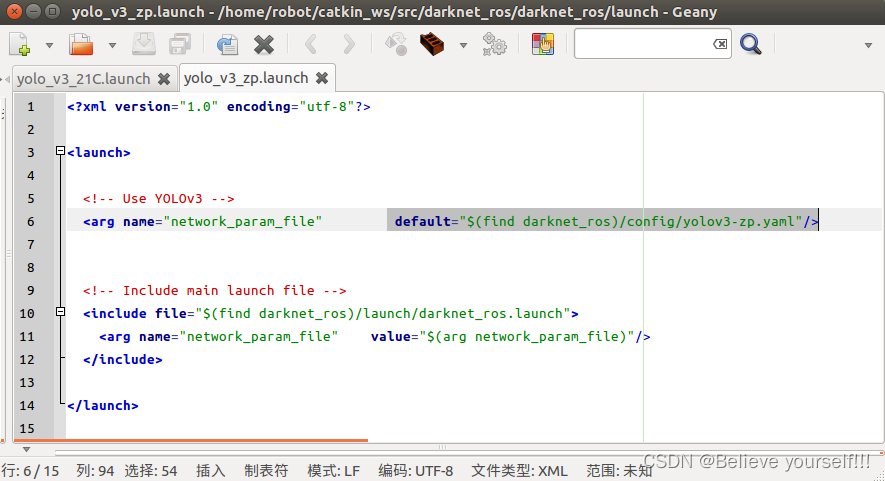This screenshot has height=481, width=885.
Task: Expand toolbar overflow arrow
Action: [868, 45]
